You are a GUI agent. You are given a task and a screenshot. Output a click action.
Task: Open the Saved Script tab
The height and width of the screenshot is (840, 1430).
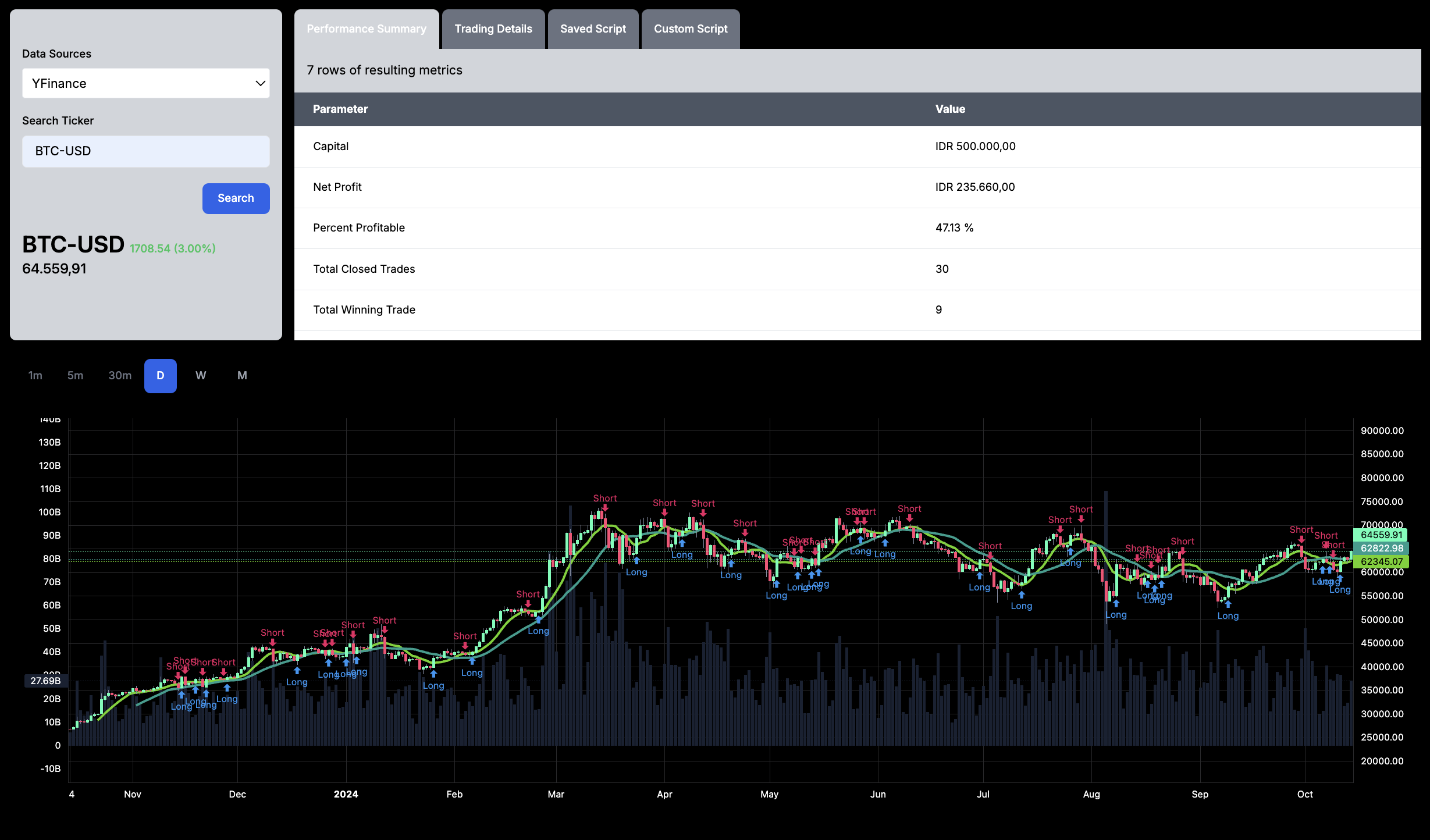592,29
